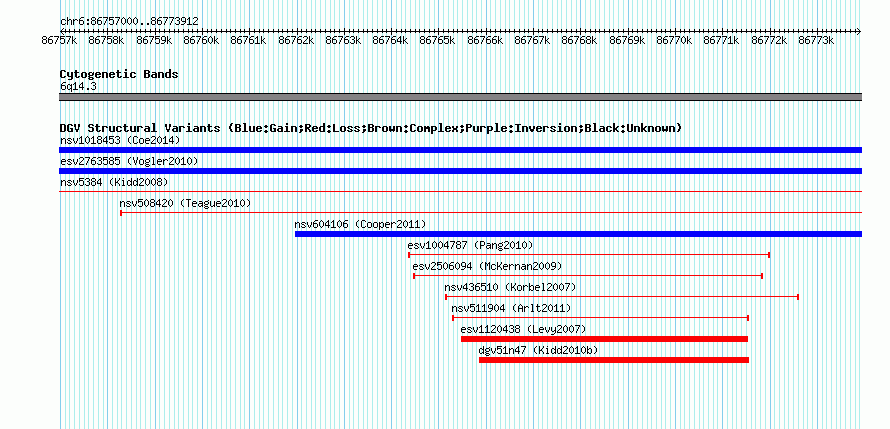The image size is (890, 429).
Task: Select the red nsv511904 loss line
Action: click(601, 318)
